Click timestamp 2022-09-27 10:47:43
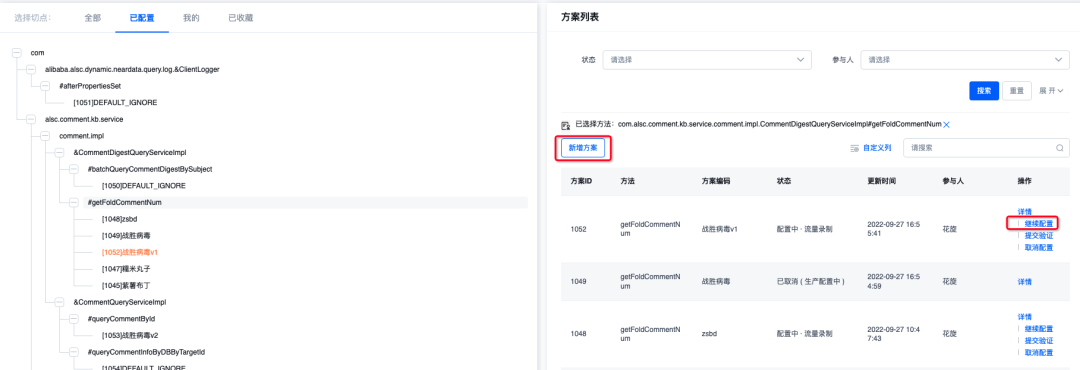 pos(892,333)
